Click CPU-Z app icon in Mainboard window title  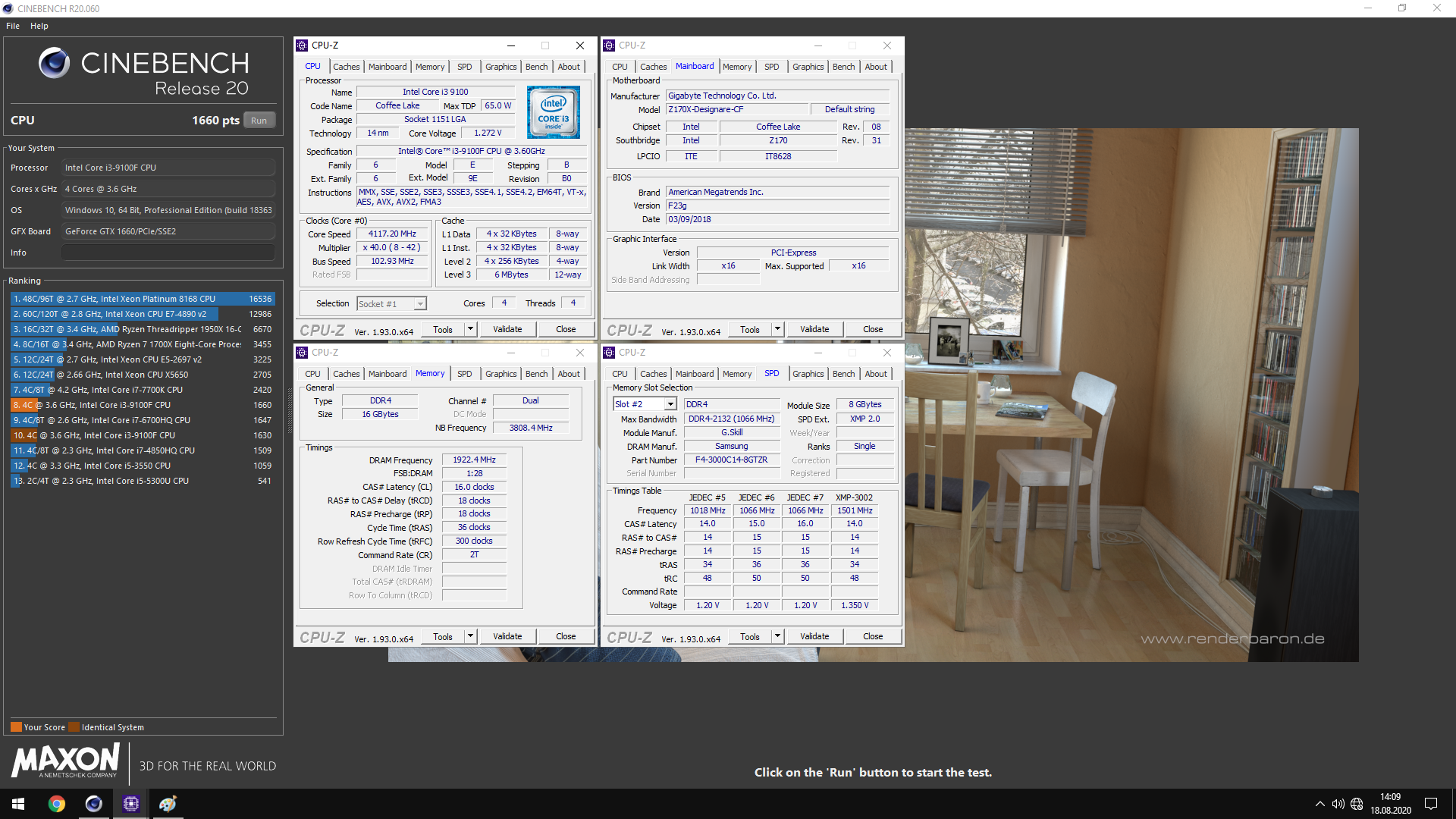(x=609, y=45)
